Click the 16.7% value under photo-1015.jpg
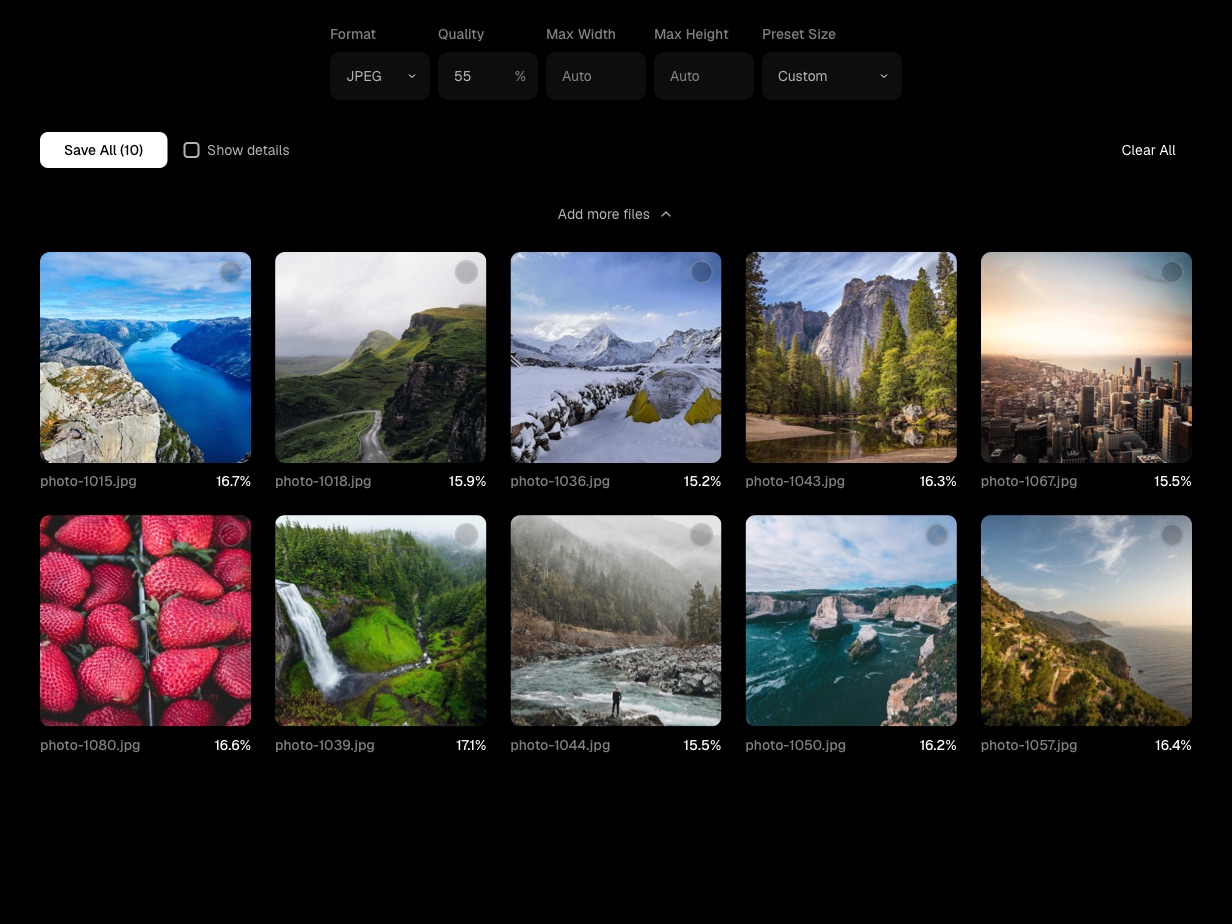Screen dimensions: 1232x924 pyautogui.click(x=233, y=481)
